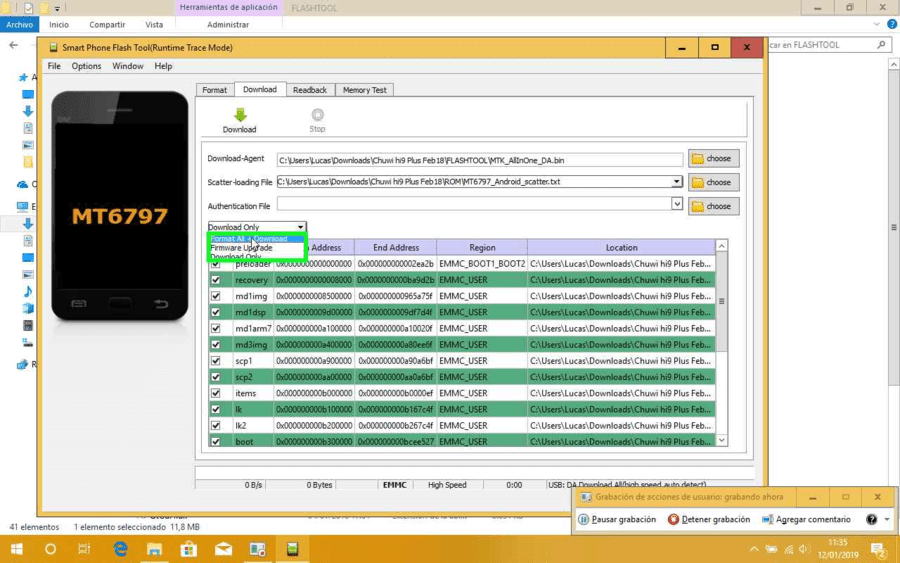Open the Mail app from the taskbar
The height and width of the screenshot is (563, 900).
(223, 549)
